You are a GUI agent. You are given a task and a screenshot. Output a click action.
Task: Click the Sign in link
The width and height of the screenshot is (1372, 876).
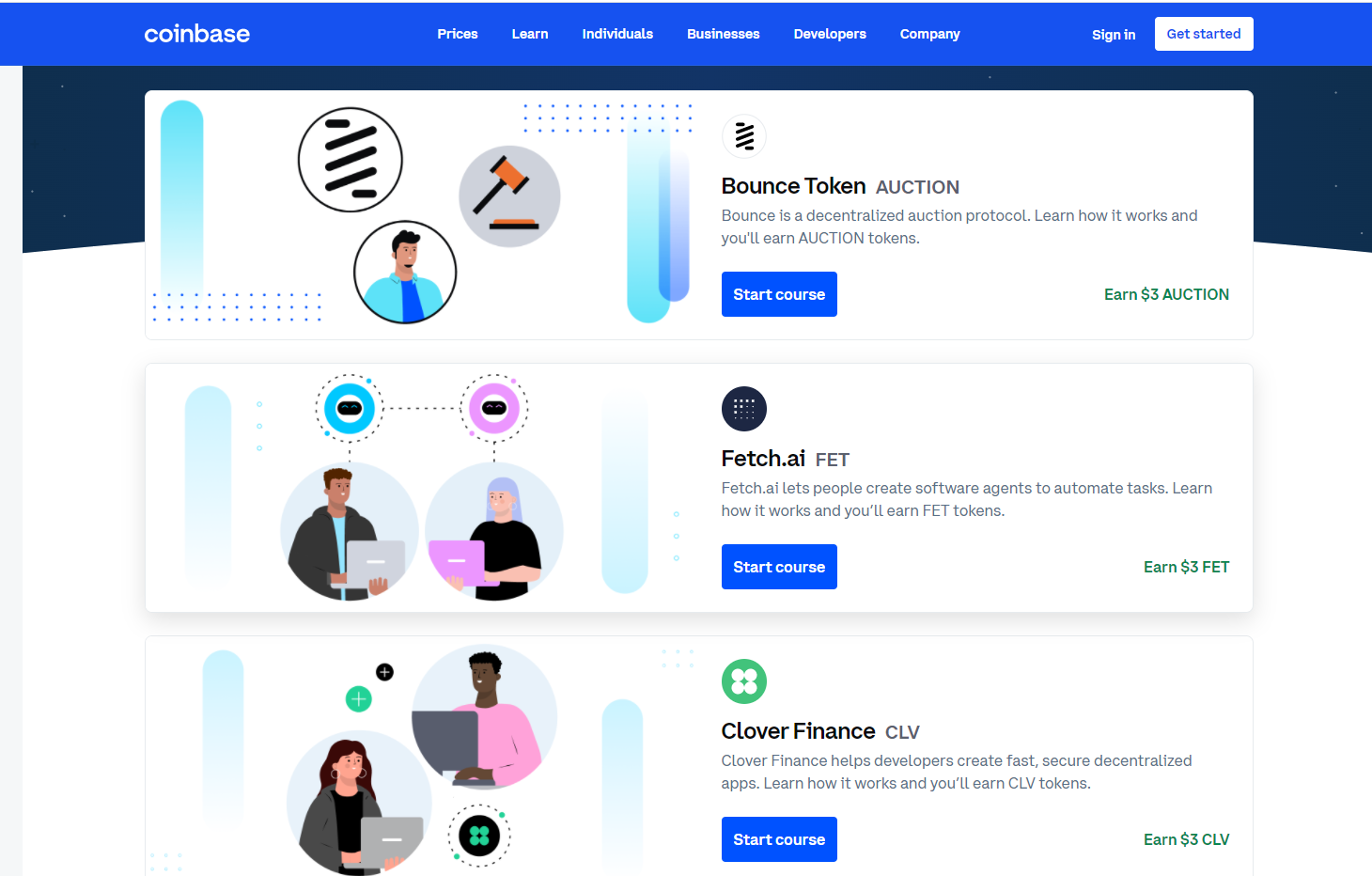tap(1114, 35)
